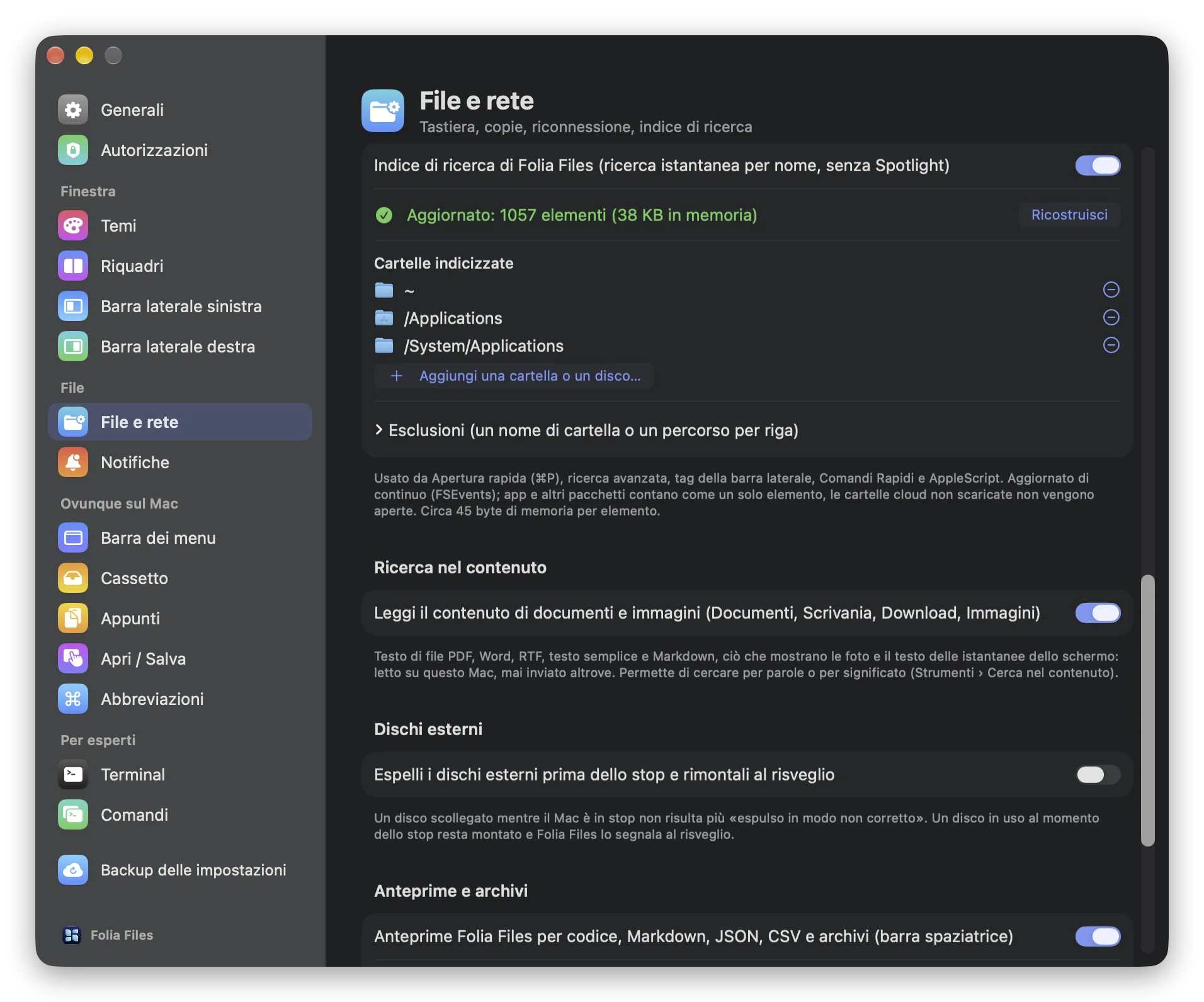Click the Aggiornato: 1057 elementi status
1204x1002 pixels.
click(x=582, y=215)
